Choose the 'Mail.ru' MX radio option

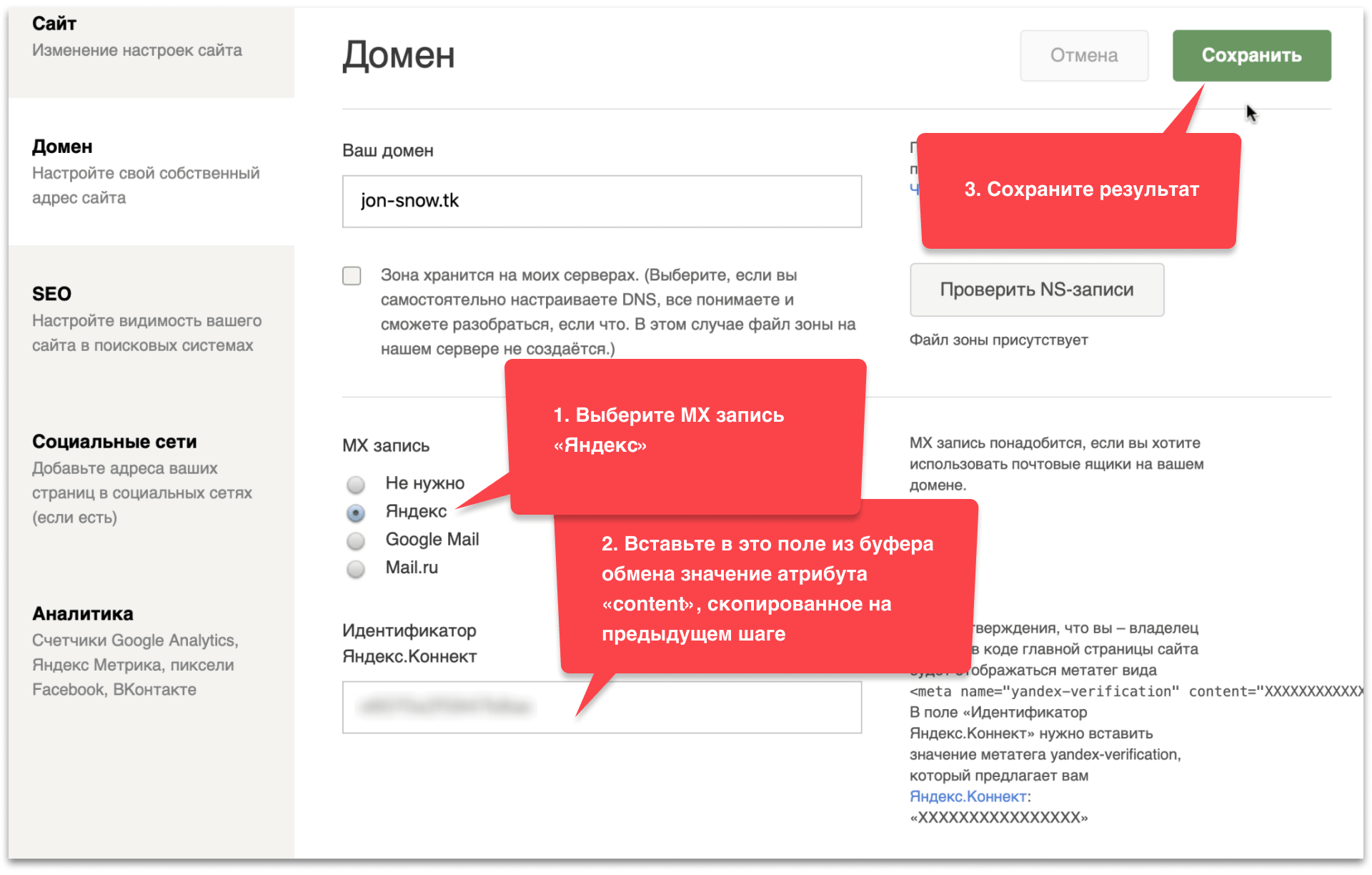point(355,569)
